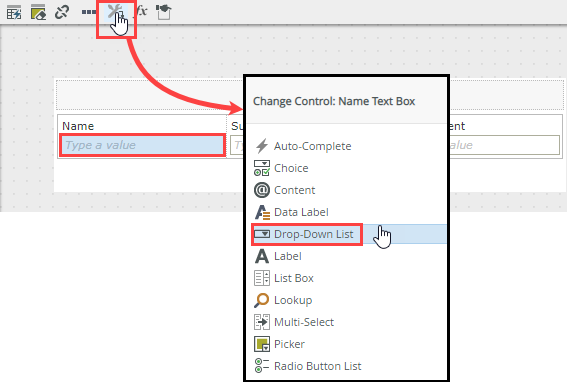Click the dotted ellipsis toolbar icon
The height and width of the screenshot is (382, 567).
click(x=89, y=12)
